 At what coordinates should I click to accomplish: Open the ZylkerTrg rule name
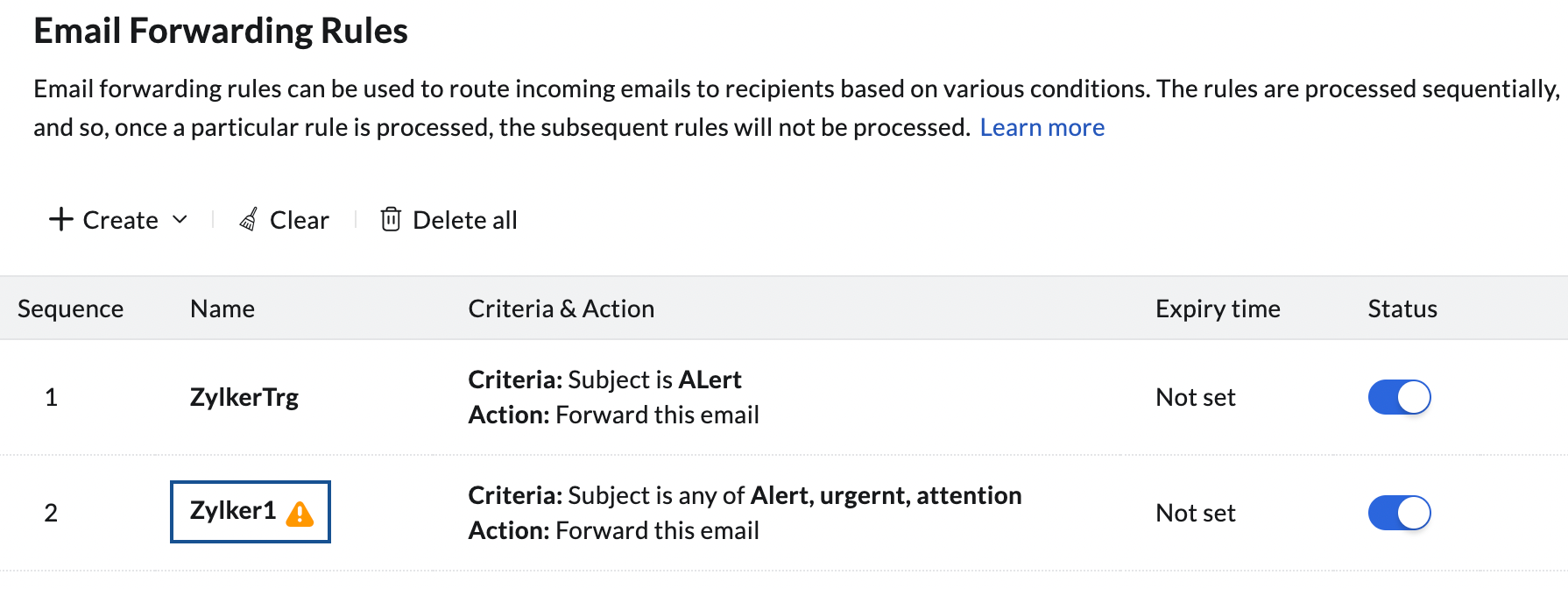tap(244, 397)
